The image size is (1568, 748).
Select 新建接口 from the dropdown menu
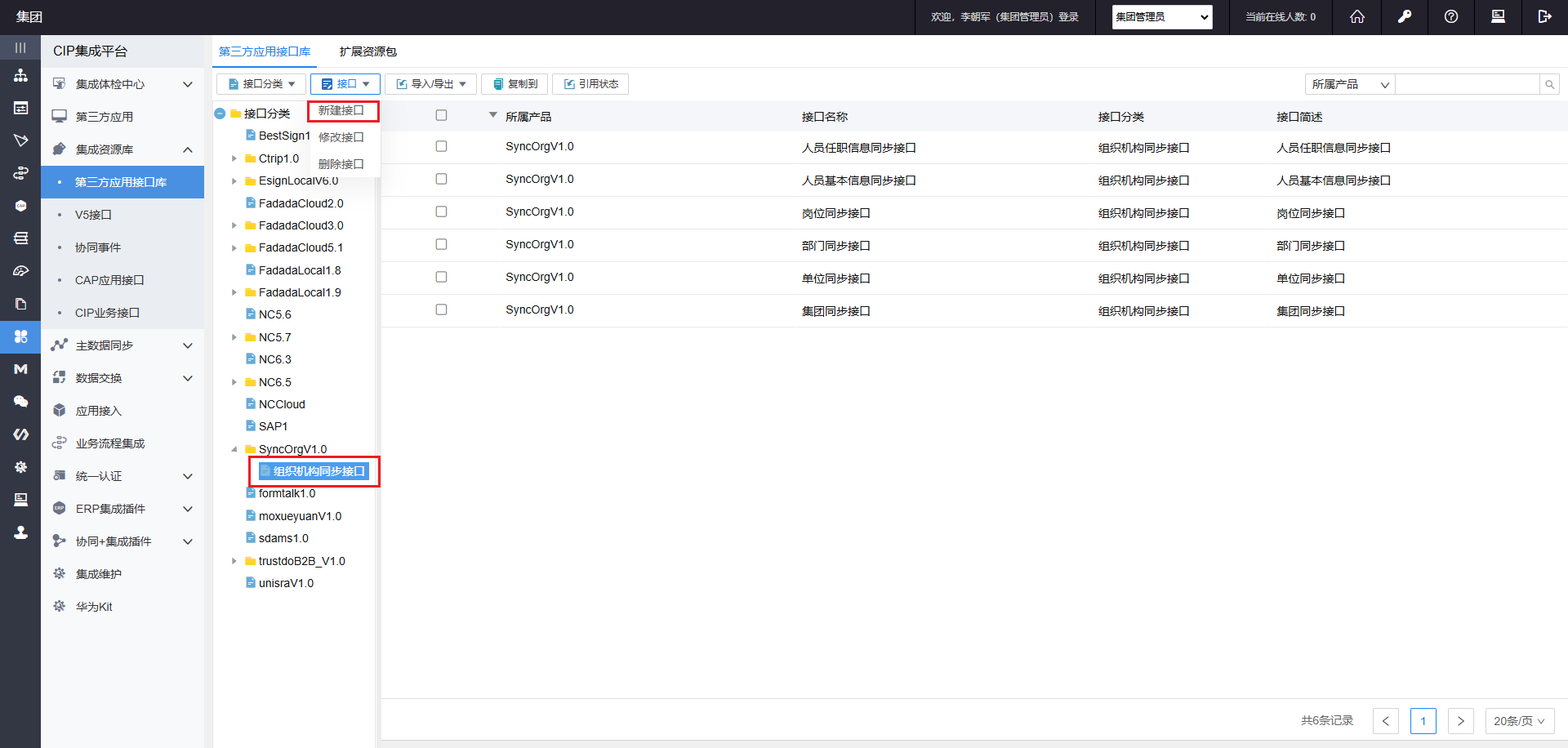(341, 111)
